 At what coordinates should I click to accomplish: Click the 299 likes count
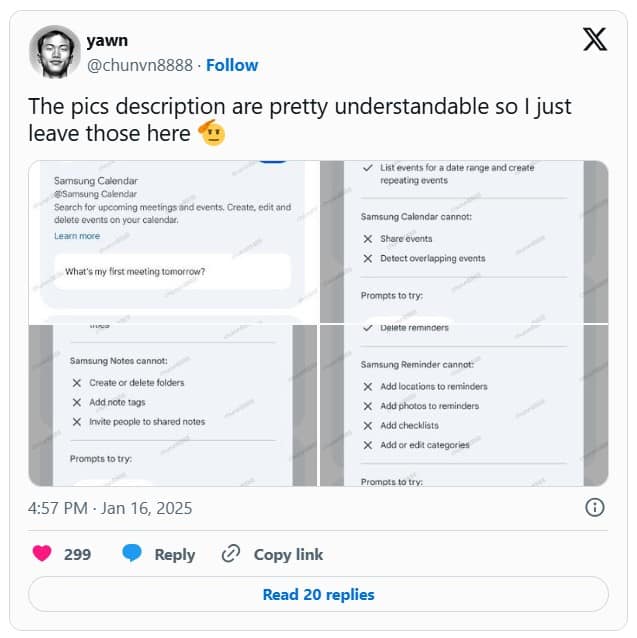(78, 554)
